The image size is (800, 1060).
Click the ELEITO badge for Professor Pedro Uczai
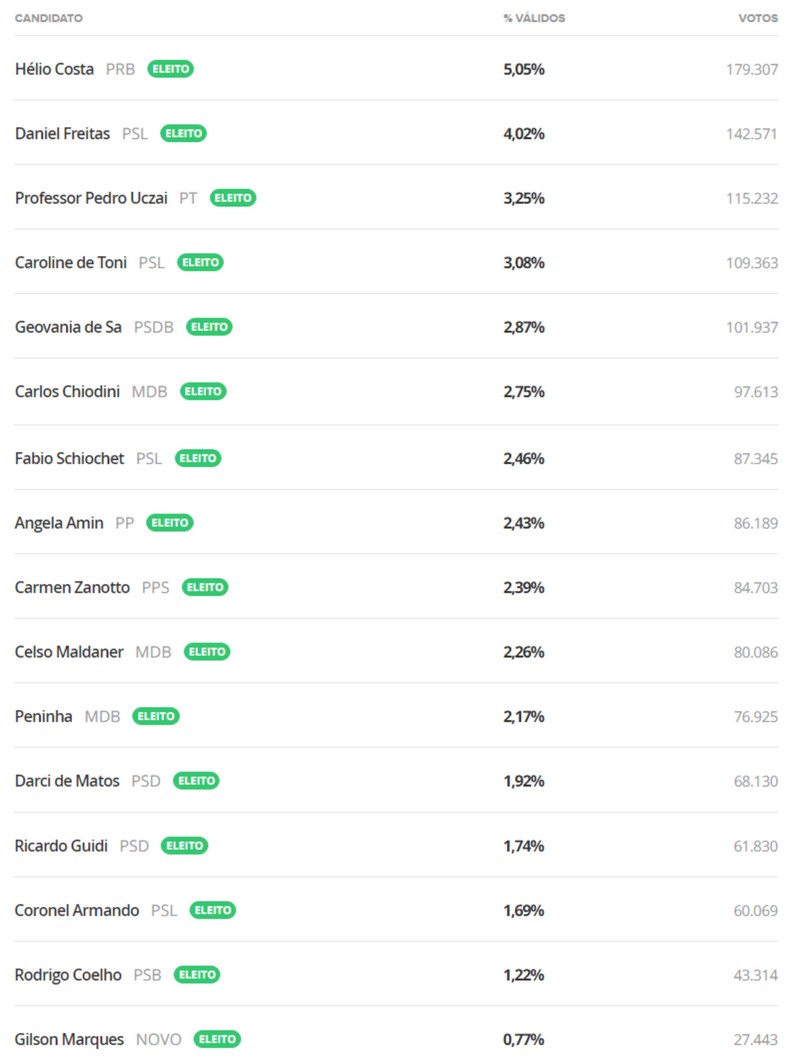click(233, 198)
